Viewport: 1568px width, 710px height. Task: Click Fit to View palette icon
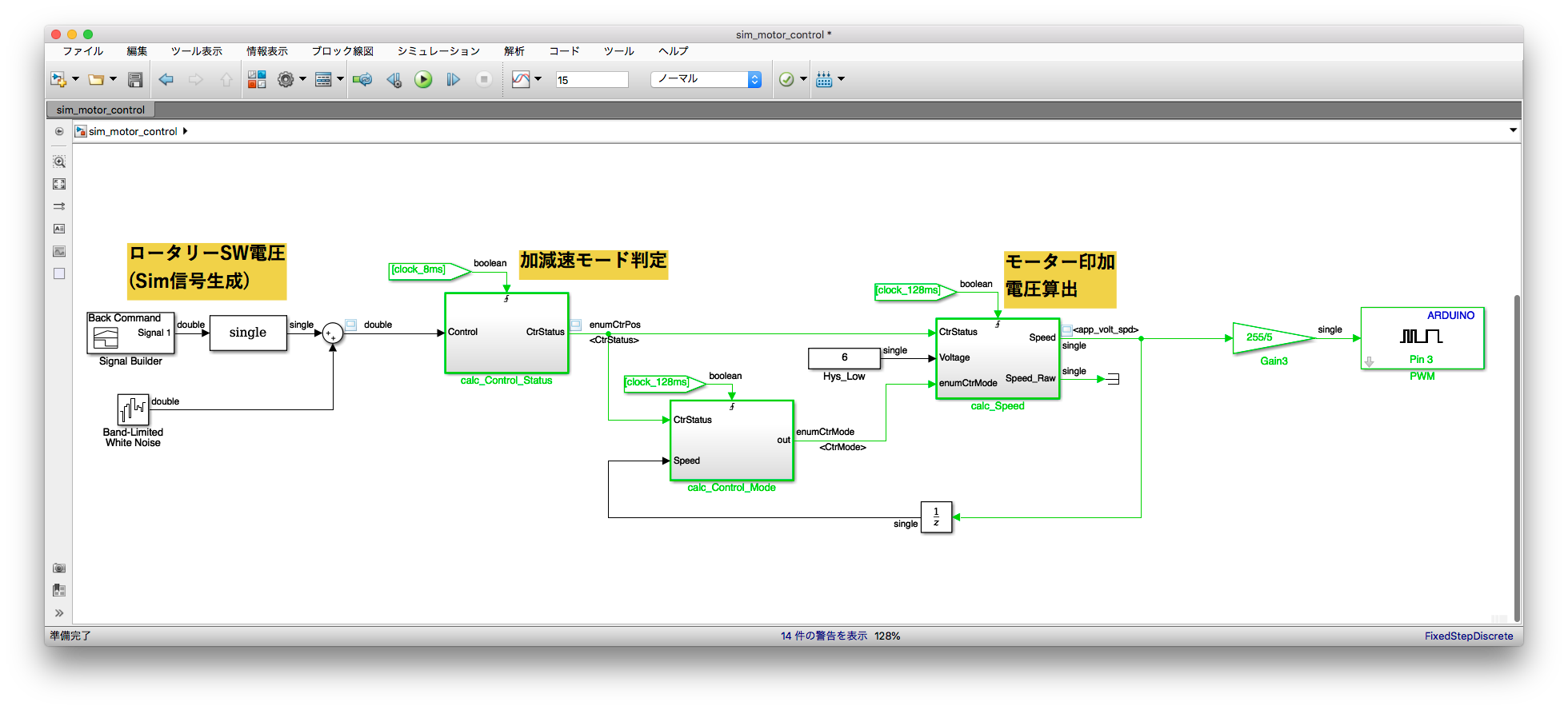59,184
